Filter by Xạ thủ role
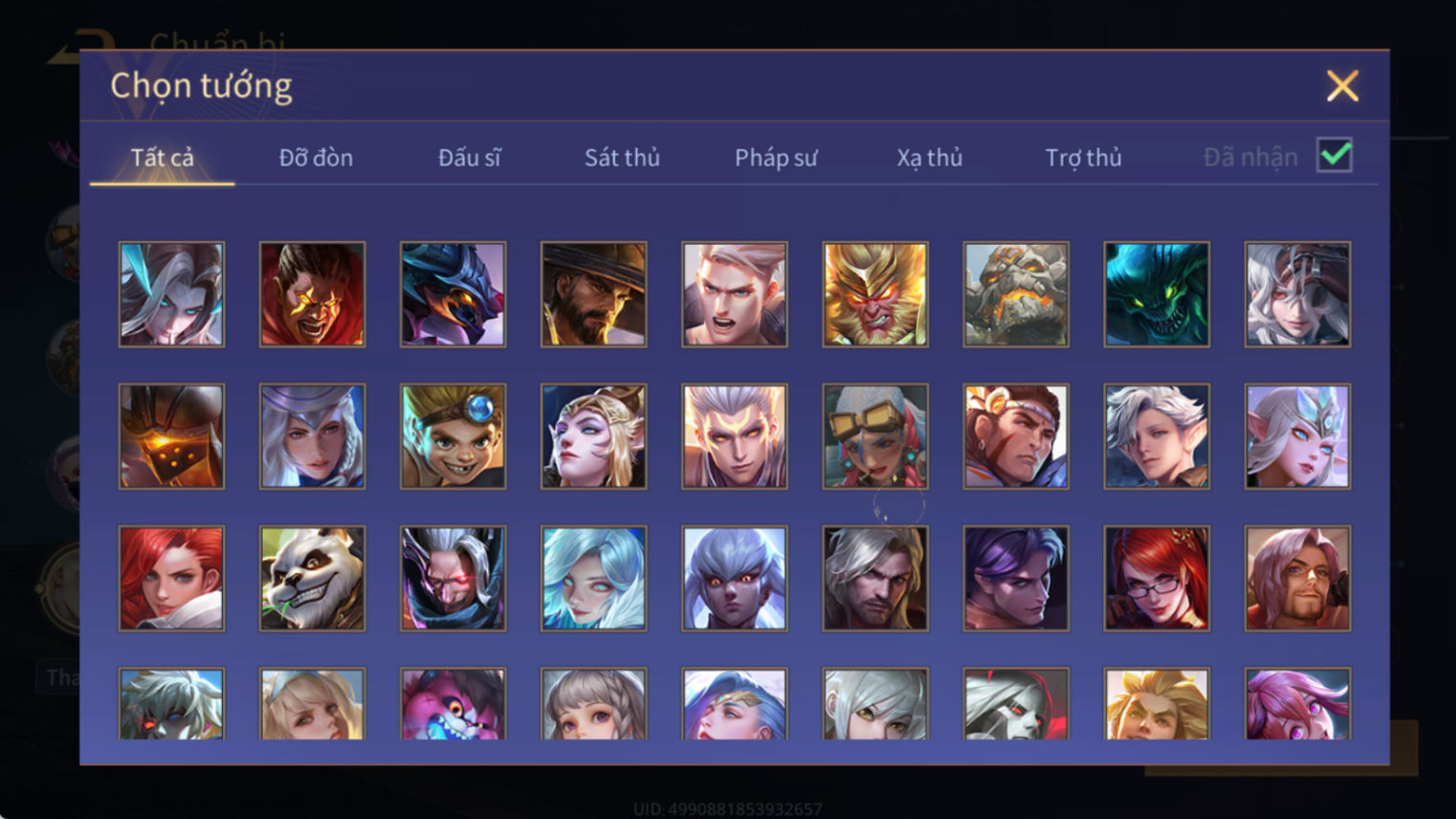This screenshot has height=819, width=1456. [929, 157]
